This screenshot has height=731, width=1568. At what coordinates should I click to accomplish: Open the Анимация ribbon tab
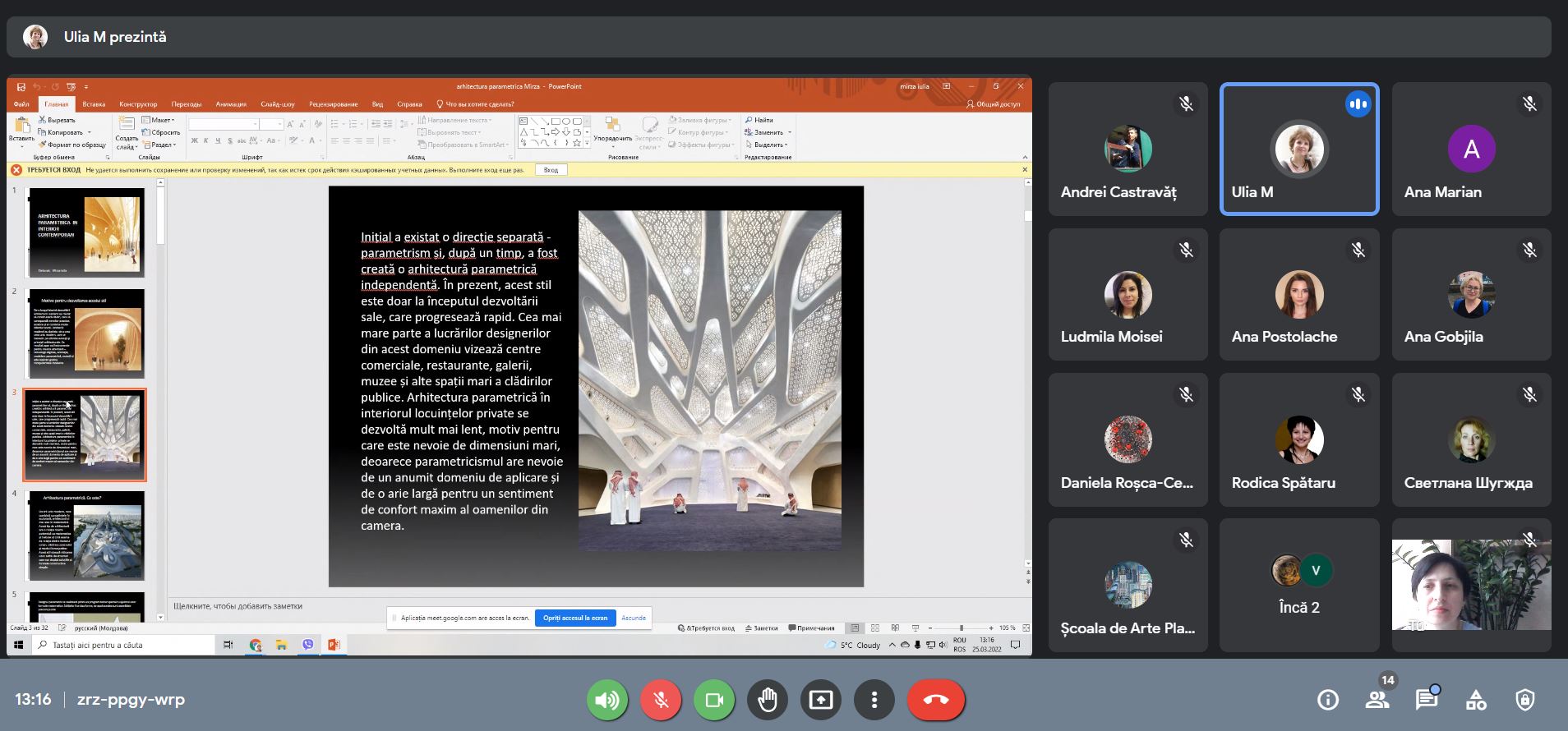click(231, 104)
